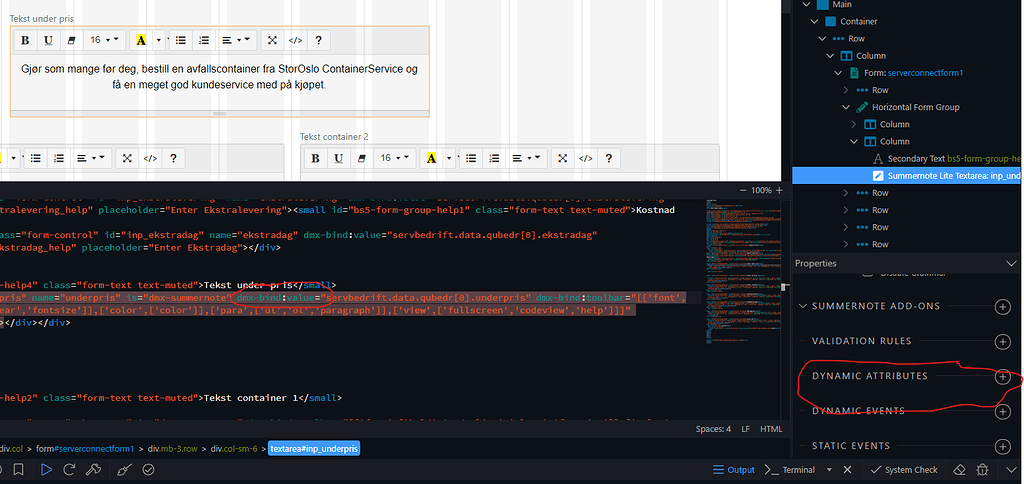Viewport: 1024px width, 484px height.
Task: Select Secondary Text node in the tree
Action: (x=946, y=158)
